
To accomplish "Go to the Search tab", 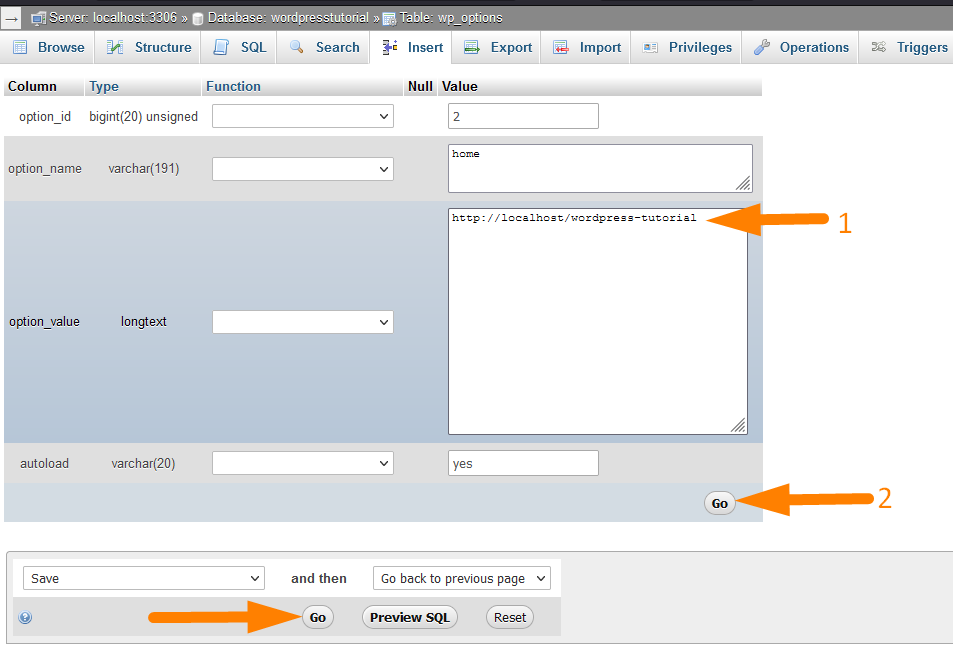I will pyautogui.click(x=323, y=47).
